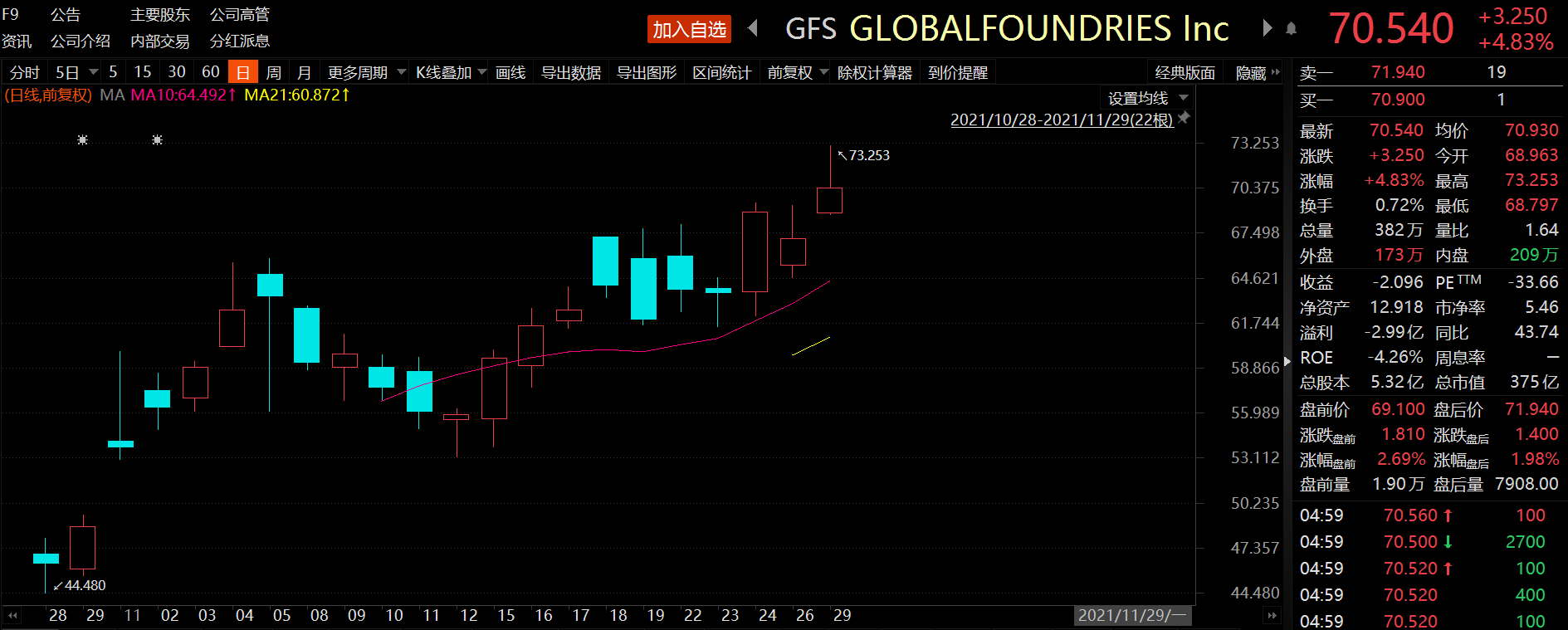The image size is (1568, 630).
Task: Set a 到价提醒 price alert
Action: tap(958, 72)
